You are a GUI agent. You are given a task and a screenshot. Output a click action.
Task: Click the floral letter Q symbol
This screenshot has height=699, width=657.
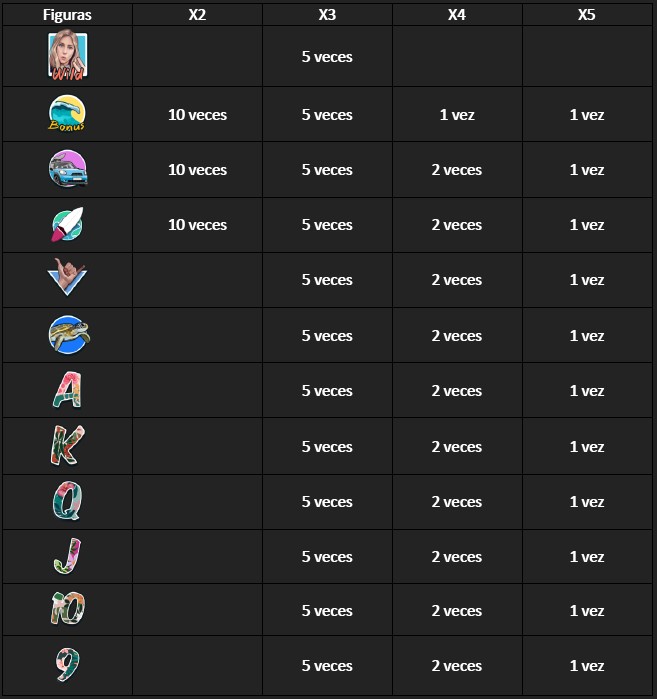(67, 500)
